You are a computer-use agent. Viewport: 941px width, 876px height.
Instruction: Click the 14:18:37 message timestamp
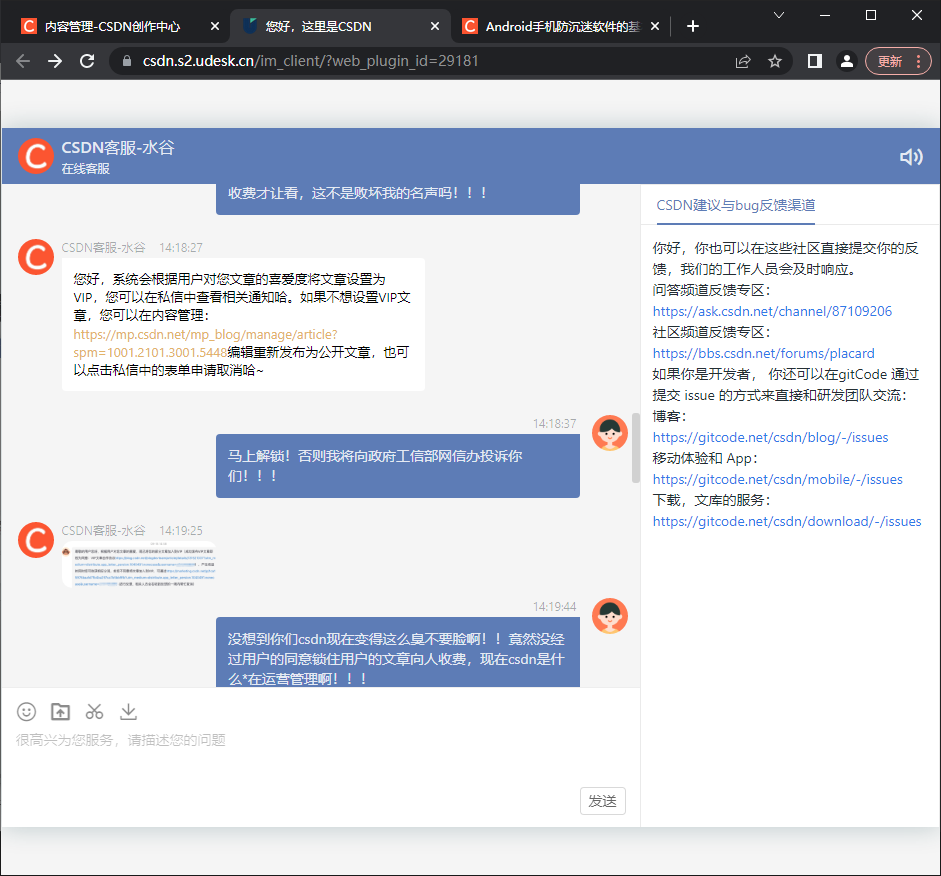click(555, 424)
